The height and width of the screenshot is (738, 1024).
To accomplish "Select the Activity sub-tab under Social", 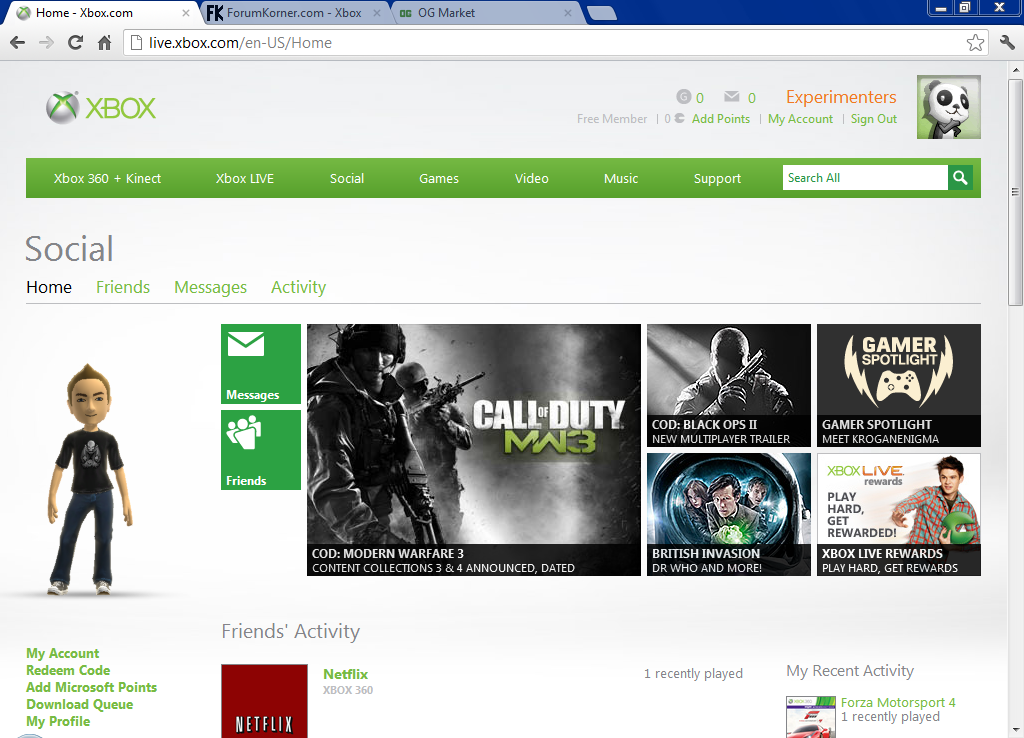I will pyautogui.click(x=298, y=287).
